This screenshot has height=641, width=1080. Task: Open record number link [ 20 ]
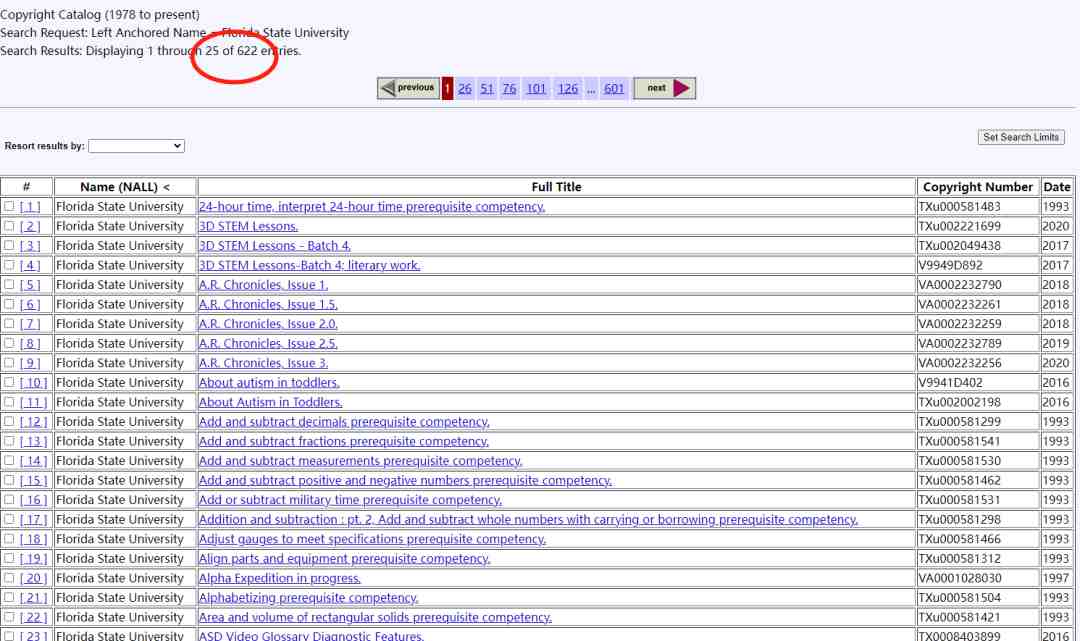tap(33, 578)
